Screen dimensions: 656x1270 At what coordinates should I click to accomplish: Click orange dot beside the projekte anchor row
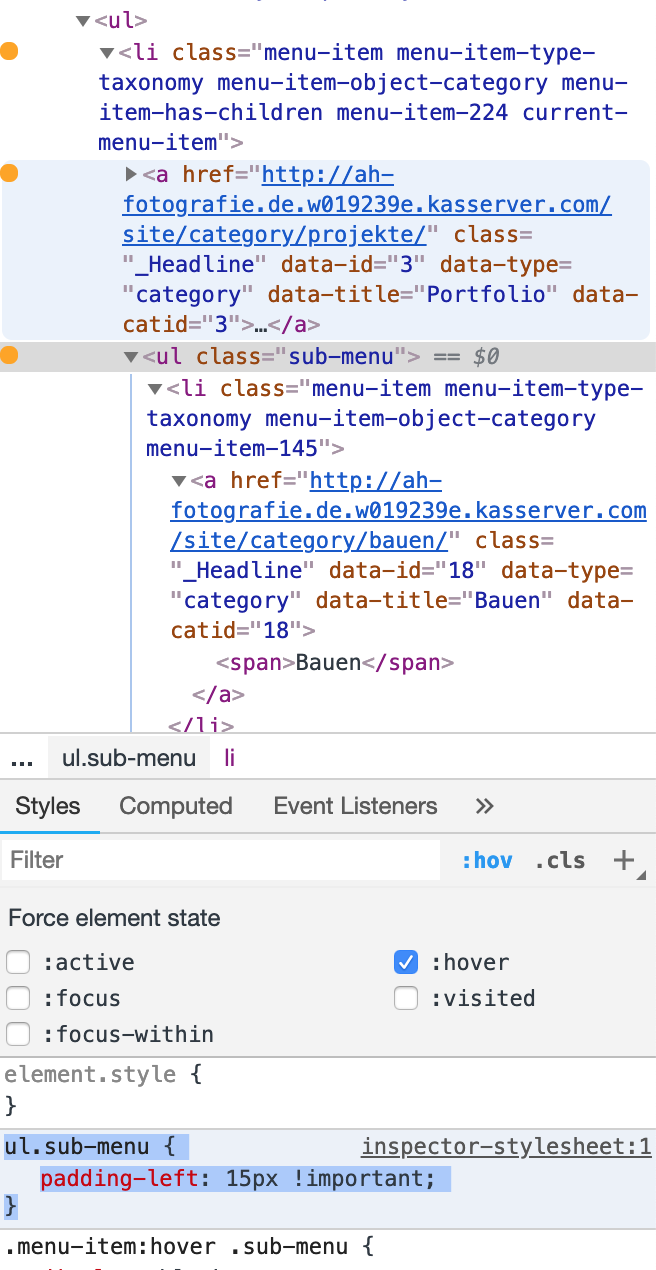[x=10, y=174]
